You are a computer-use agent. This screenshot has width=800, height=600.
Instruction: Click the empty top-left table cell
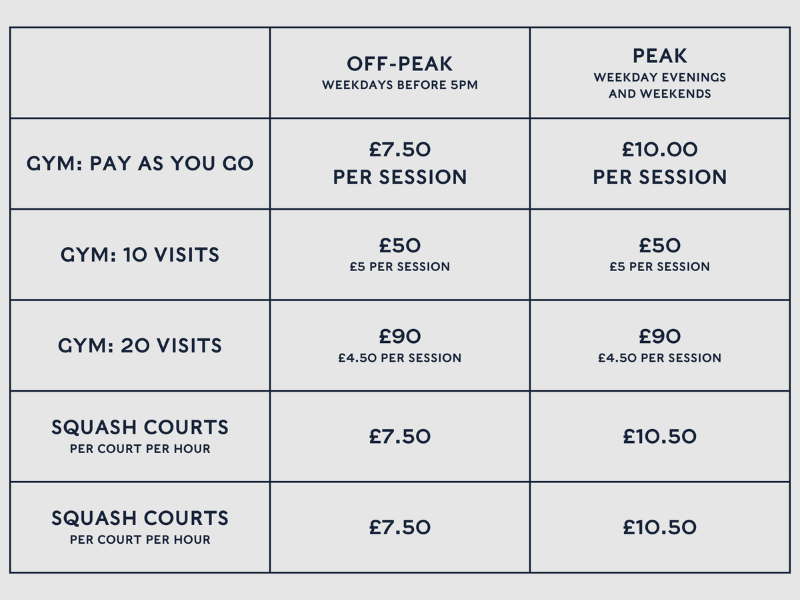click(140, 73)
